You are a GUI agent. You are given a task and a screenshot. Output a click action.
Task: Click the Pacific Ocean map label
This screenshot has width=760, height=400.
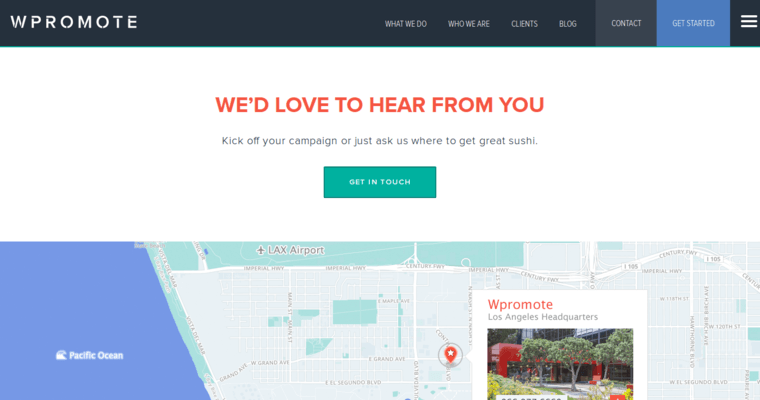[96, 355]
